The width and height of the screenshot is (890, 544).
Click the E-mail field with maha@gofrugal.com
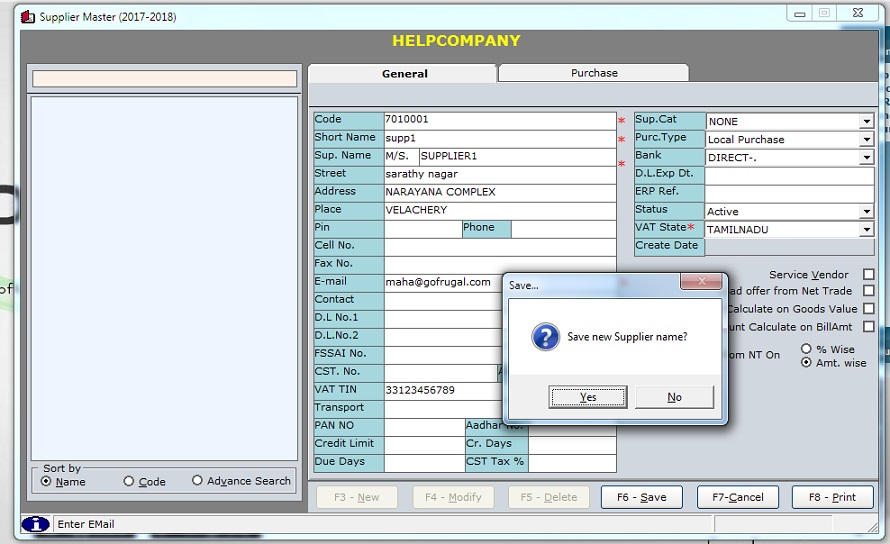coord(443,282)
